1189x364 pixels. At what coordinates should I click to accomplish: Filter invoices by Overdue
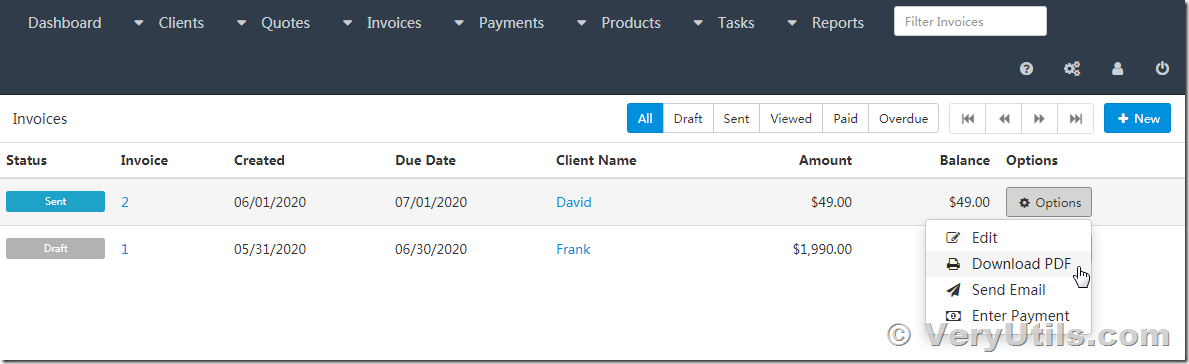(x=903, y=118)
